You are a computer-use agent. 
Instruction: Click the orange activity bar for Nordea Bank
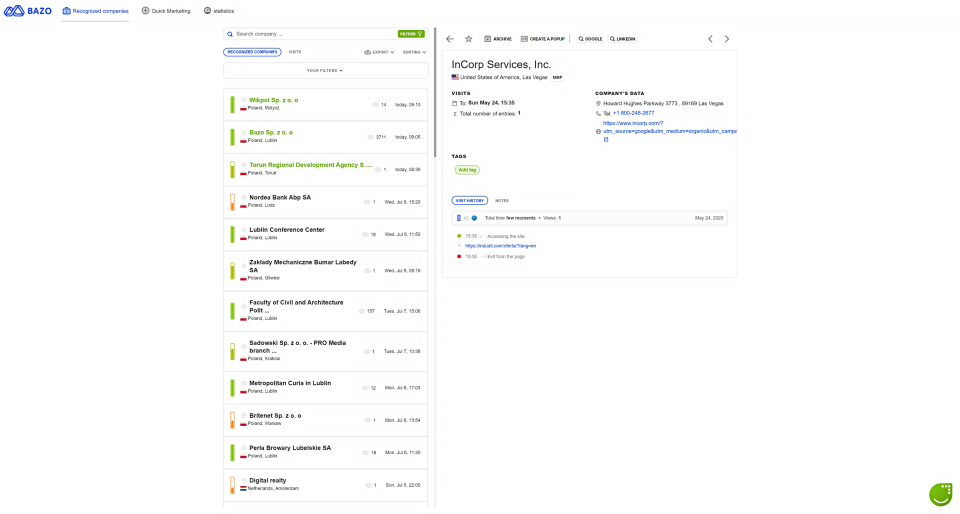(x=233, y=202)
